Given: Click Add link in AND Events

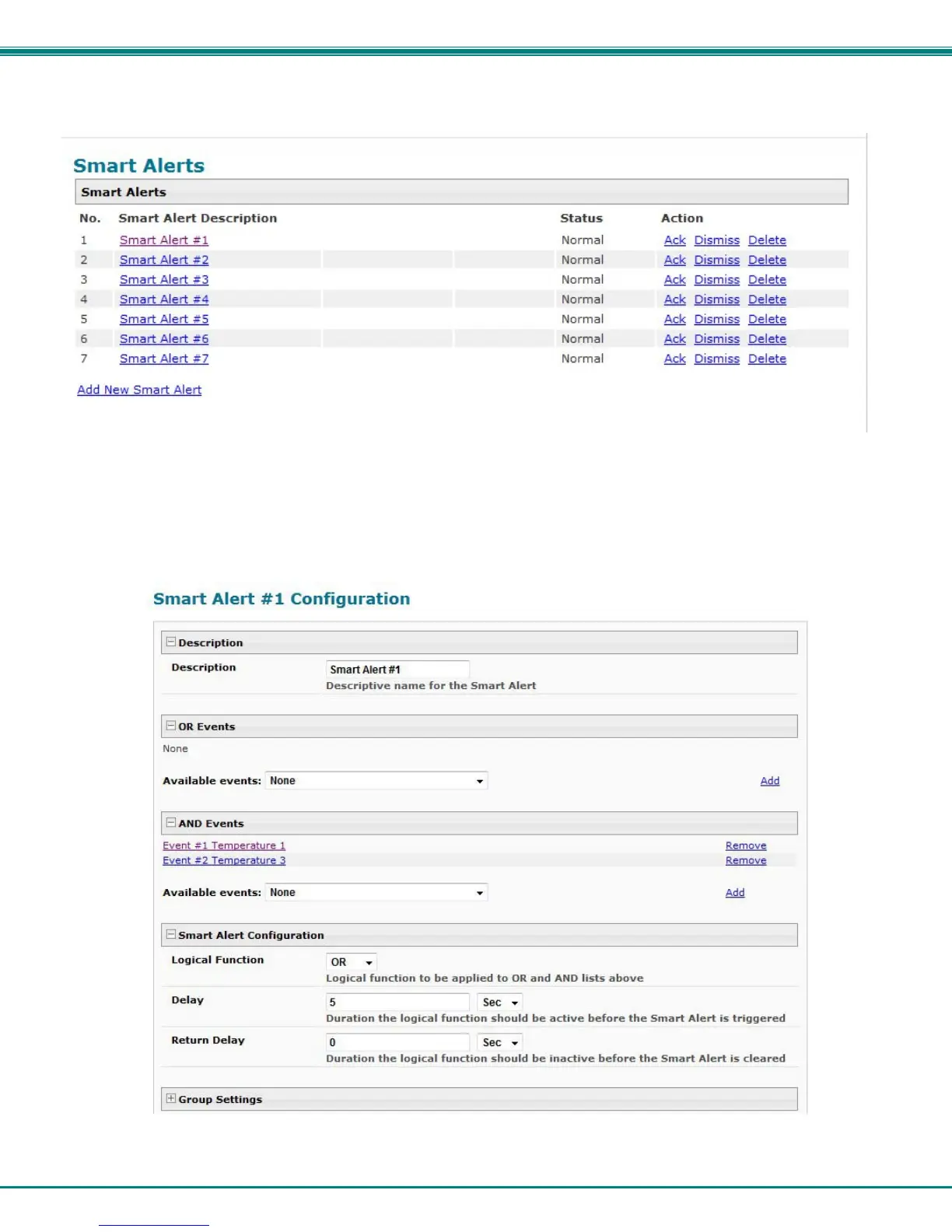Looking at the screenshot, I should [x=735, y=893].
